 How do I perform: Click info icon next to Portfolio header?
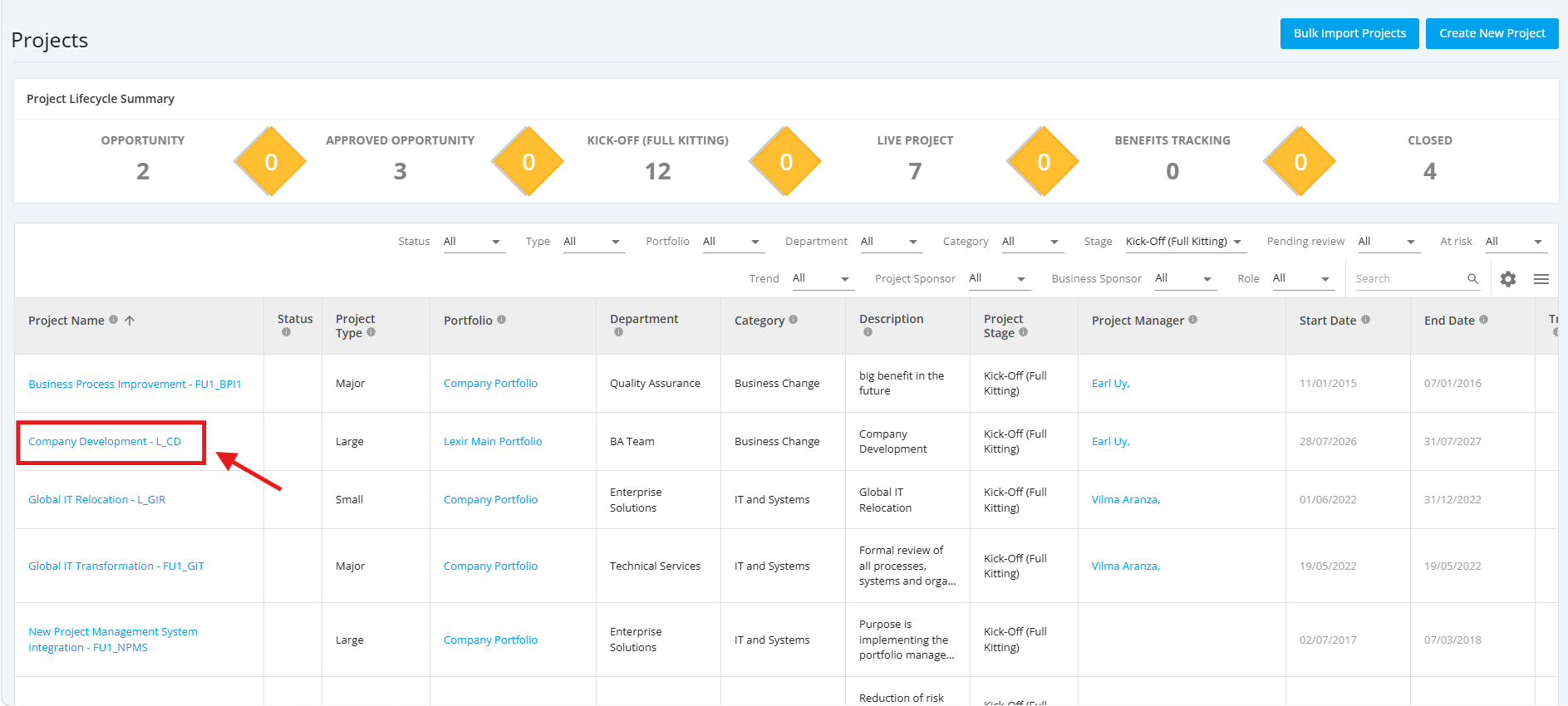pos(502,320)
